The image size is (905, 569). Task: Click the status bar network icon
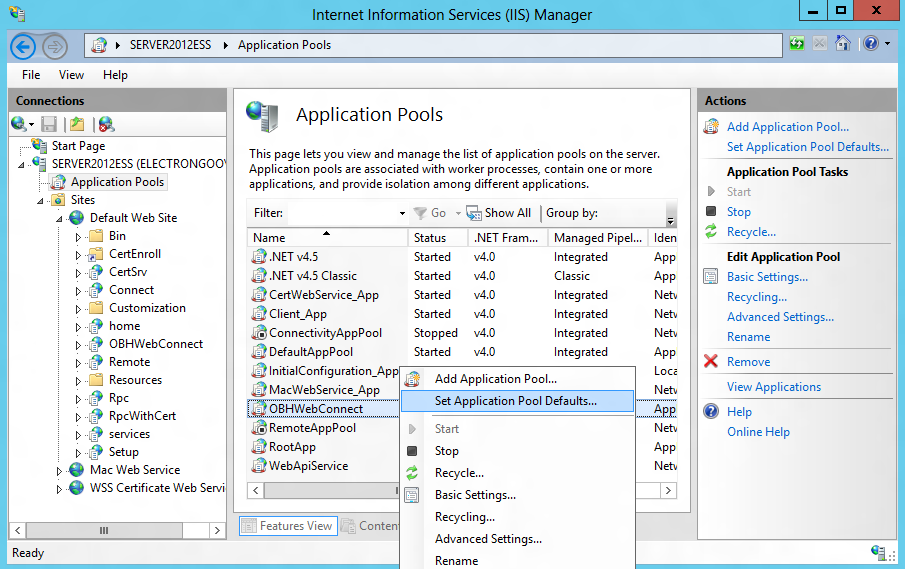pos(878,552)
